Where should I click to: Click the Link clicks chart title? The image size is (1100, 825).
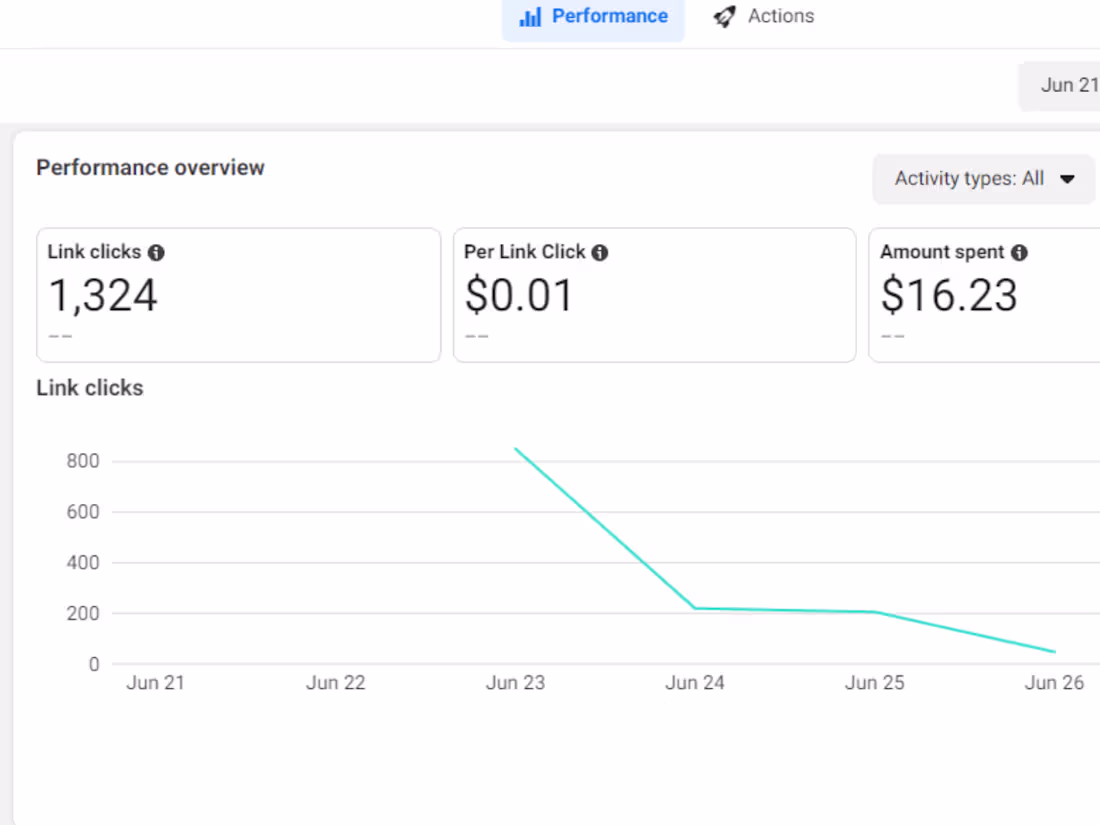pos(90,388)
